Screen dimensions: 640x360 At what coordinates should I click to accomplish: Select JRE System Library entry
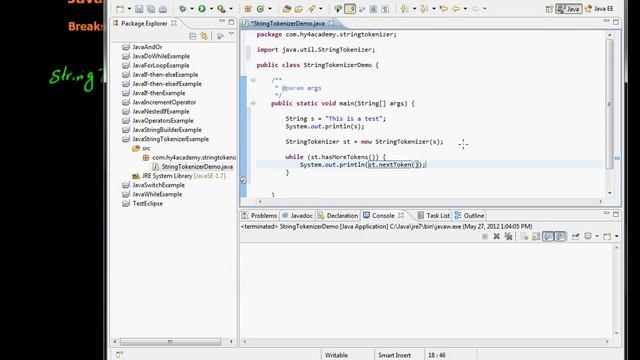click(179, 176)
